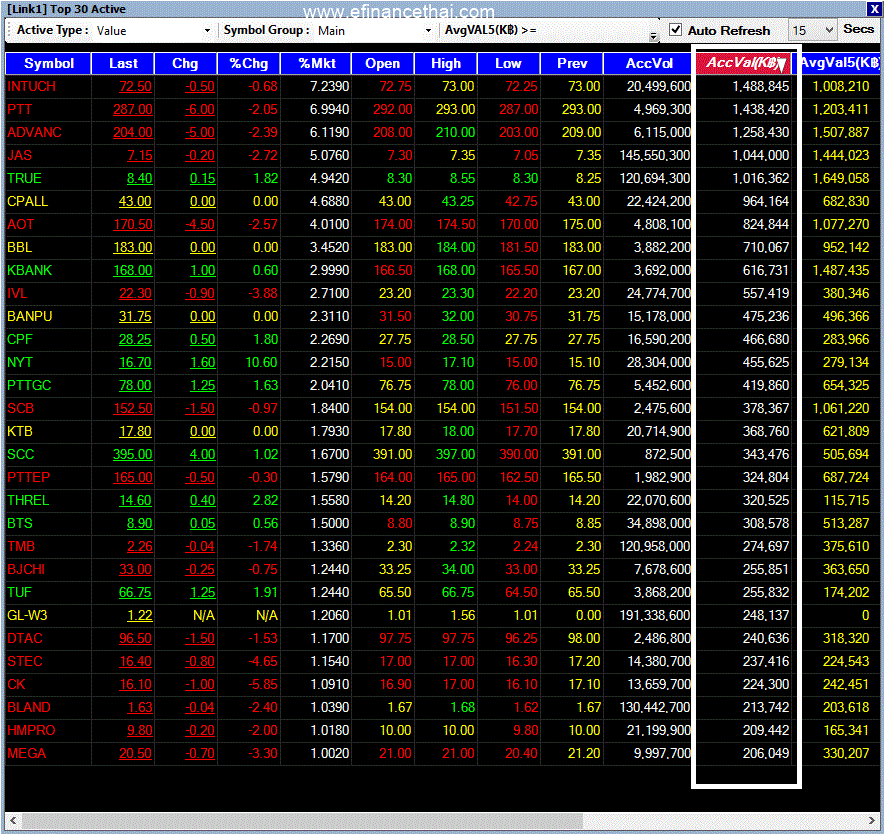Sort by the Prev column header
Viewport: 885px width, 835px height.
[572, 63]
